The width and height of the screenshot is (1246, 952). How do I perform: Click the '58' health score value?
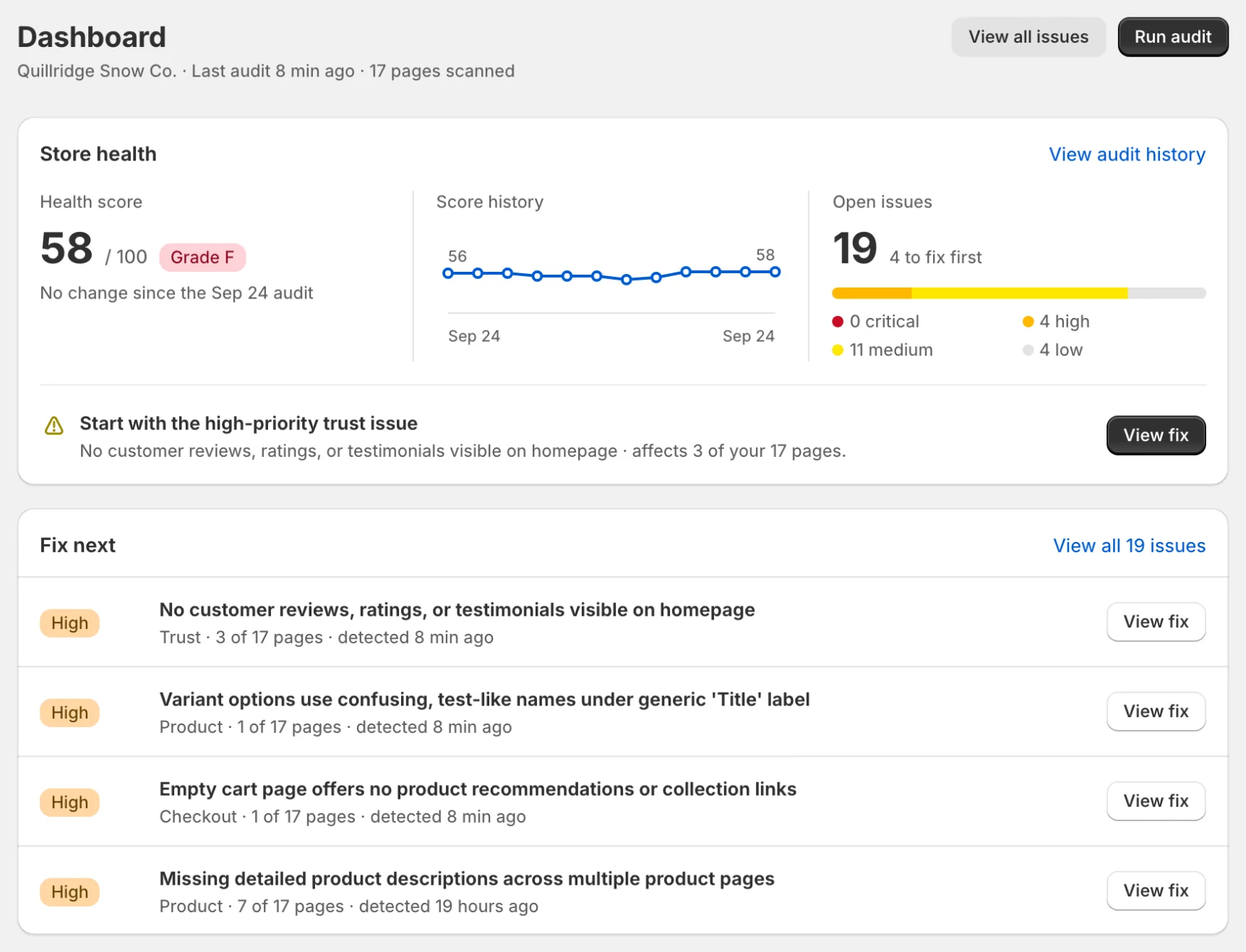click(x=66, y=248)
